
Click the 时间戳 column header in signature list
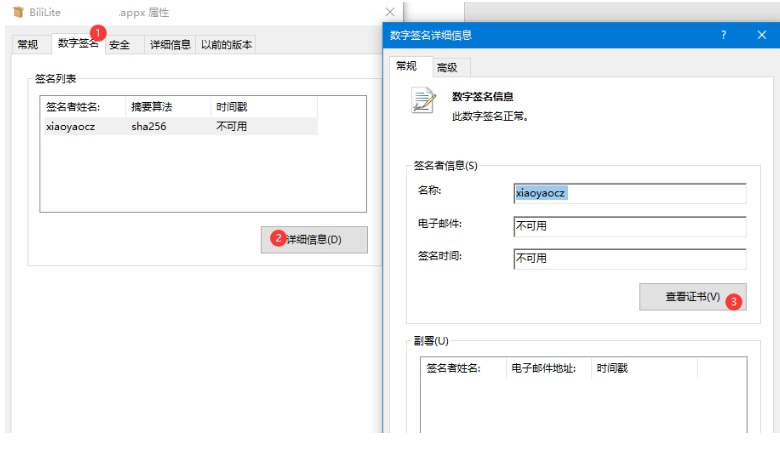(x=264, y=107)
